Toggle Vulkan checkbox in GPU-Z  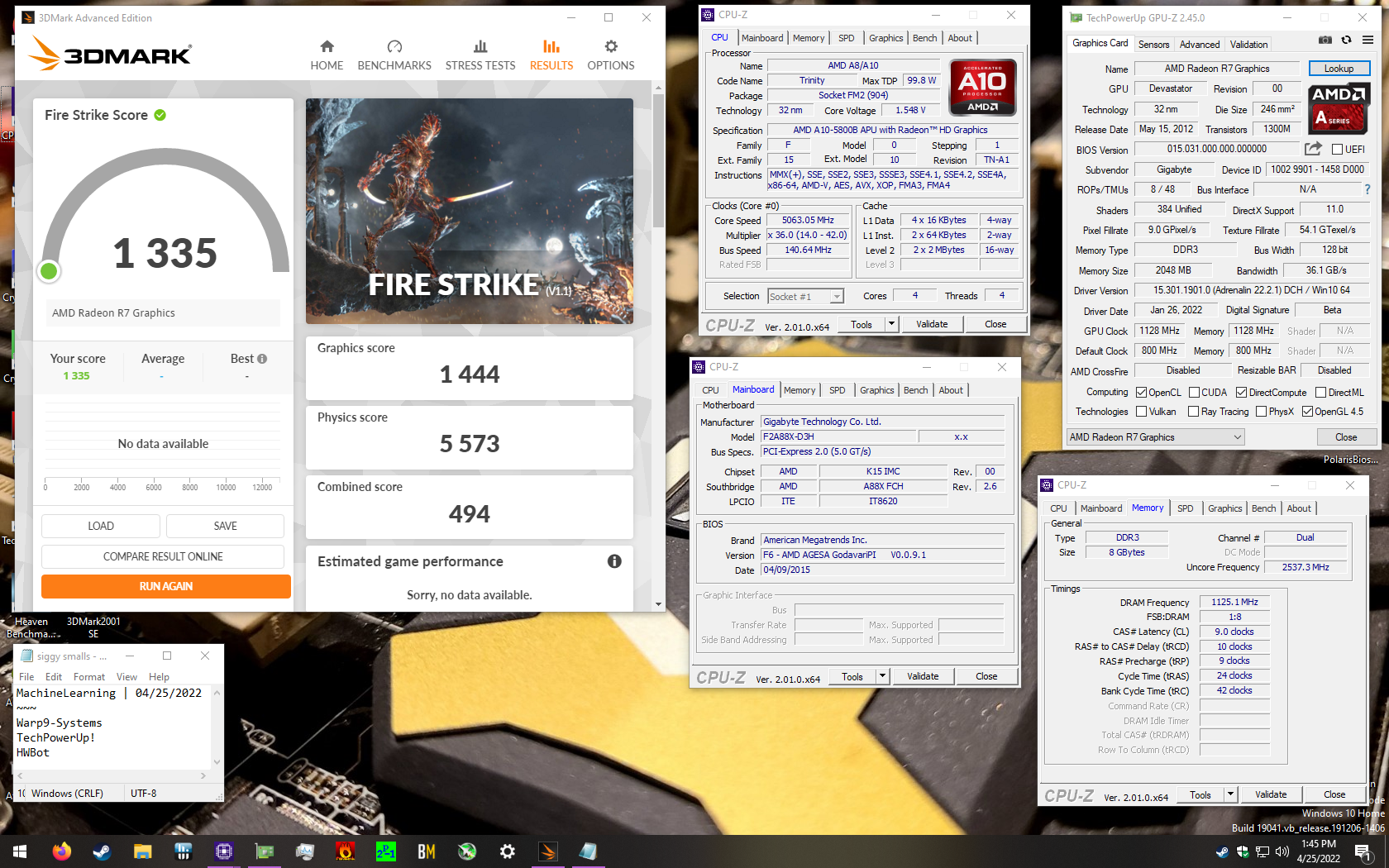pyautogui.click(x=1141, y=412)
